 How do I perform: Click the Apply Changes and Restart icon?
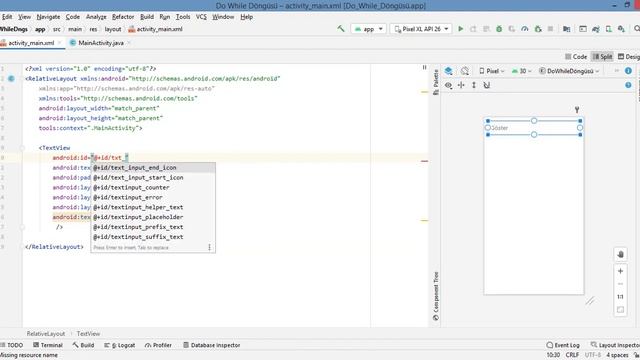coord(473,29)
